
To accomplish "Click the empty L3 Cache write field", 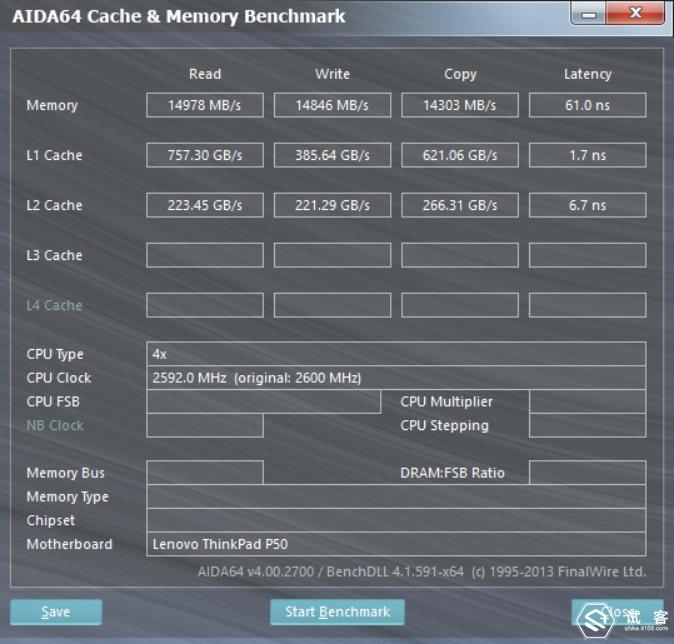I will [332, 255].
